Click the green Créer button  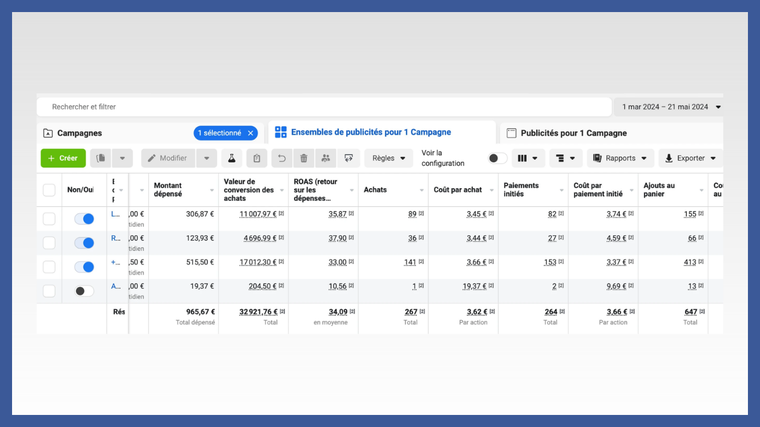[63, 158]
